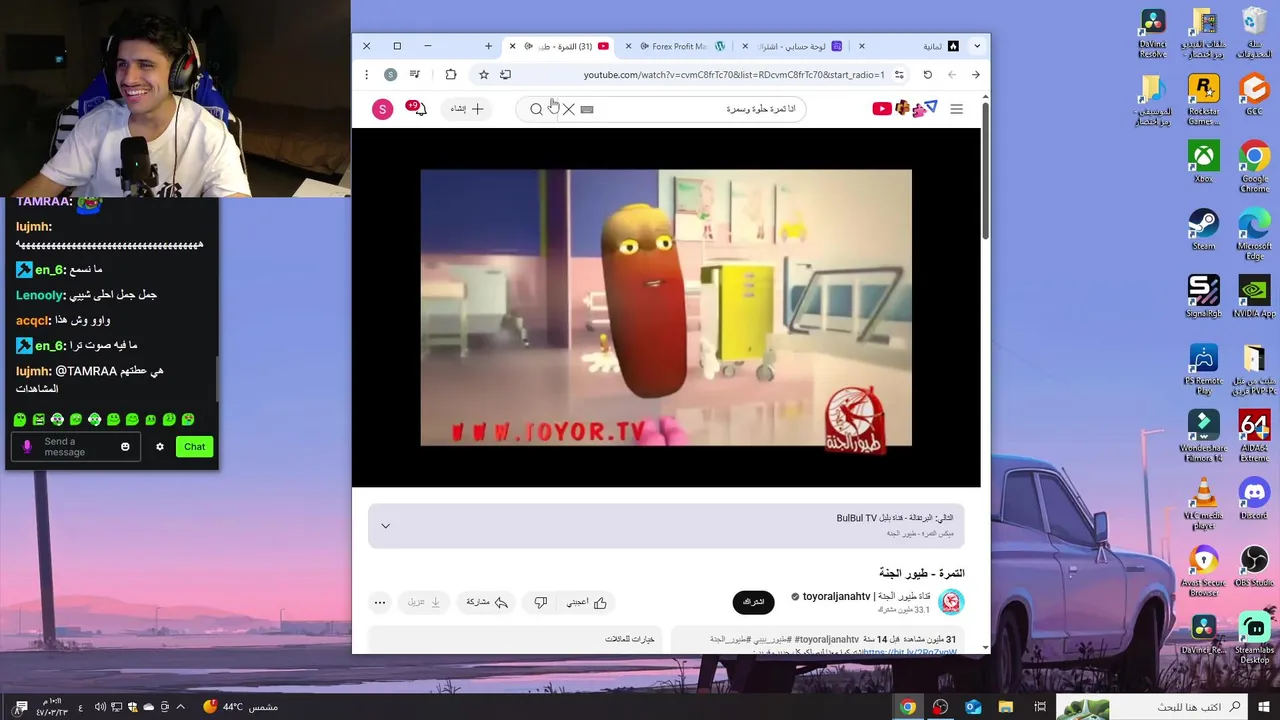
Task: Open Chrome three-dot menu
Action: coord(366,75)
